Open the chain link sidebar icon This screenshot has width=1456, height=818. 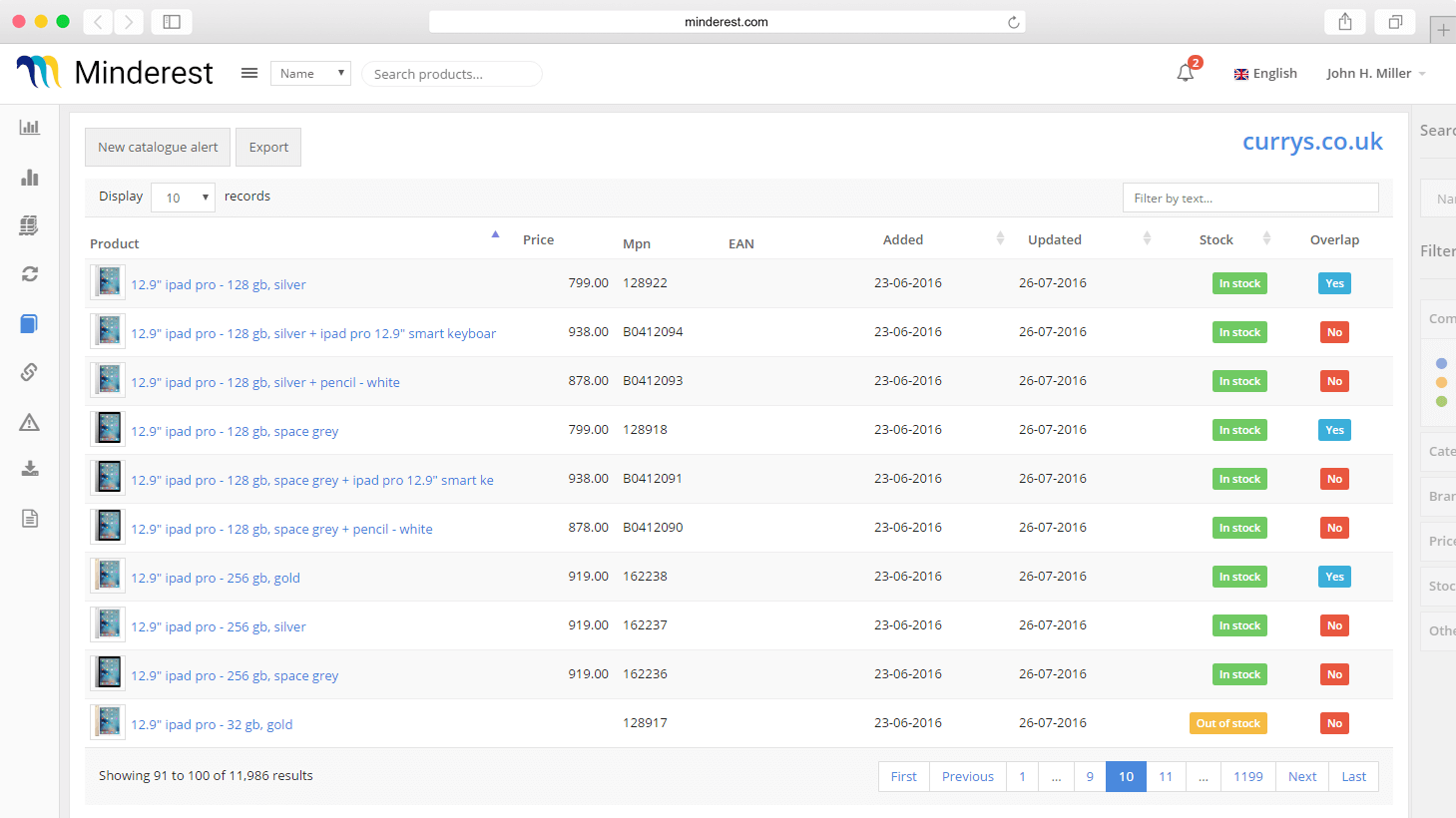pyautogui.click(x=29, y=372)
